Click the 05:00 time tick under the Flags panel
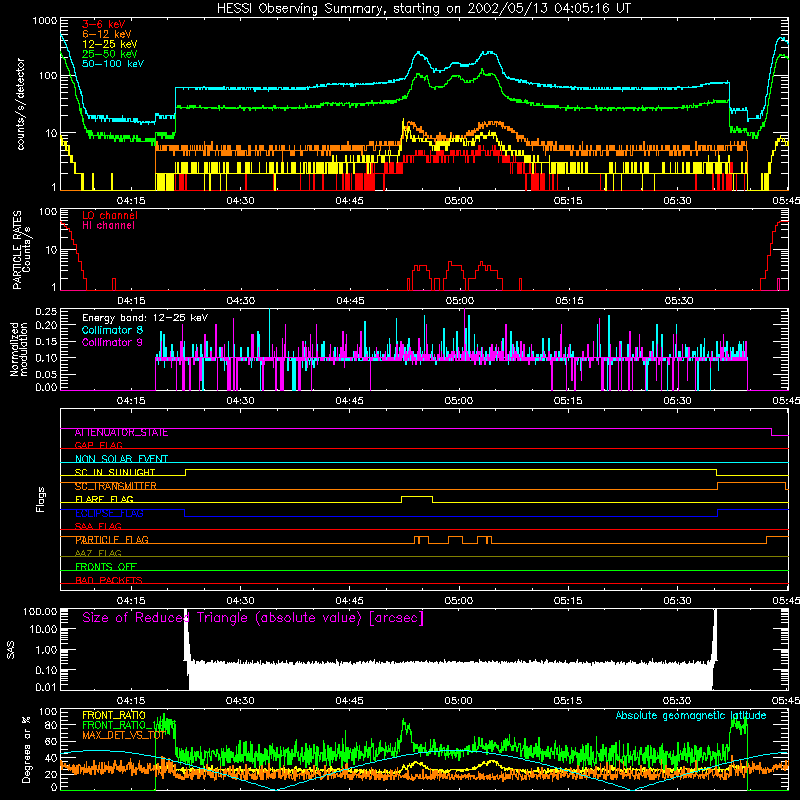 click(459, 601)
